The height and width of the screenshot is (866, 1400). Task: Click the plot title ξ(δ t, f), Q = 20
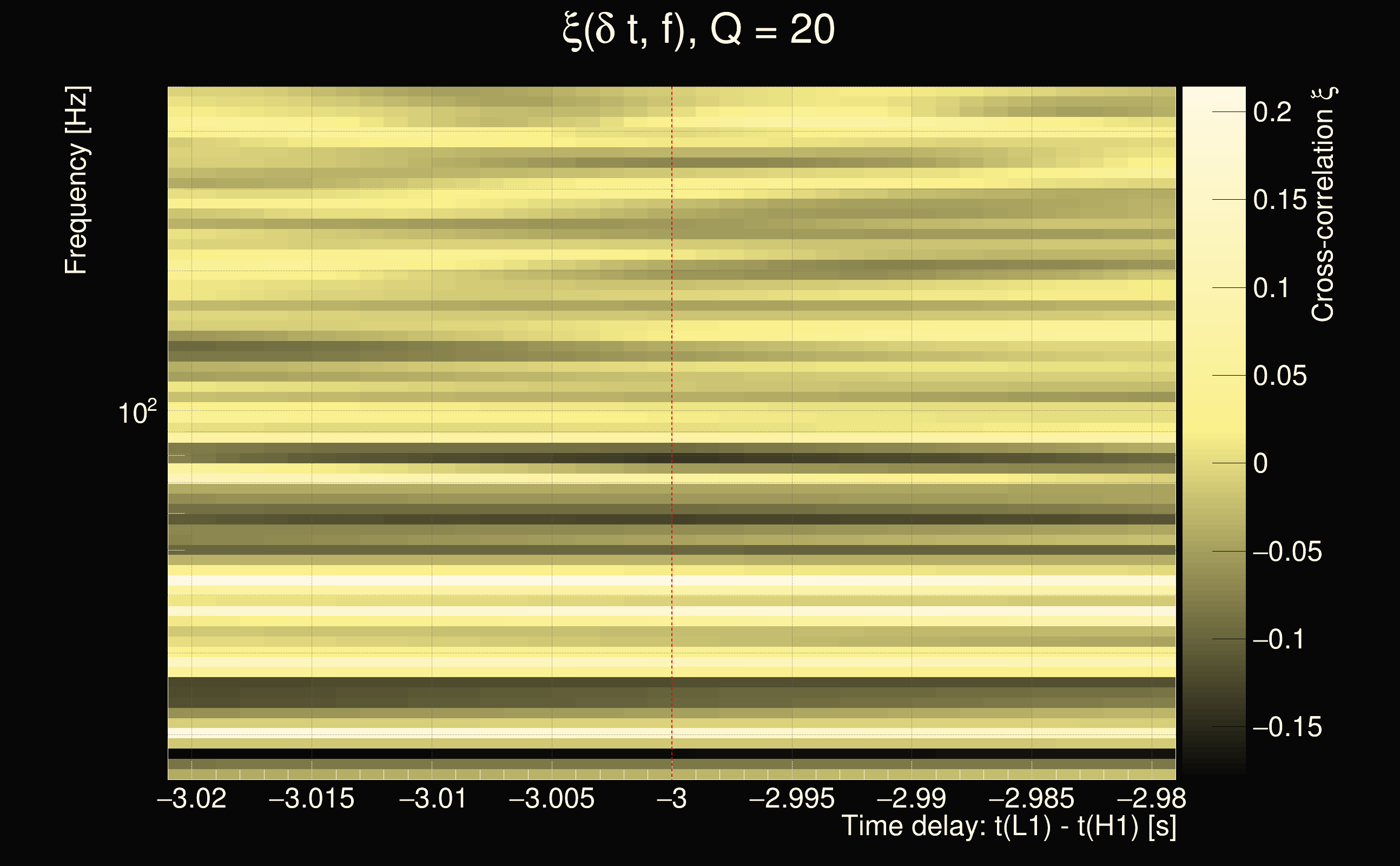(x=698, y=30)
